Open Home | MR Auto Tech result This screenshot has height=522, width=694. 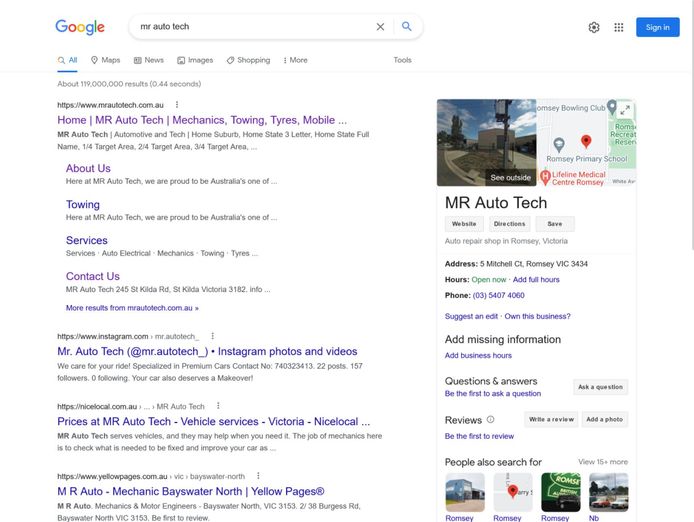202,120
